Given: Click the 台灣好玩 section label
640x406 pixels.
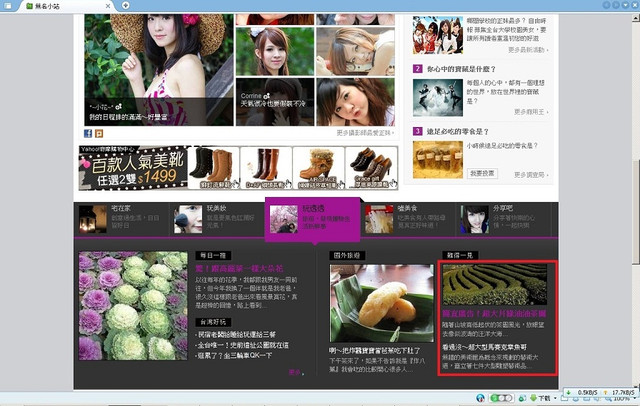Looking at the screenshot, I should (x=213, y=322).
